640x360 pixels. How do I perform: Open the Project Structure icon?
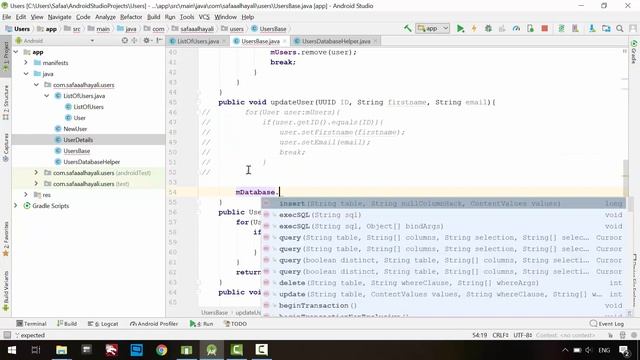click(x=606, y=29)
